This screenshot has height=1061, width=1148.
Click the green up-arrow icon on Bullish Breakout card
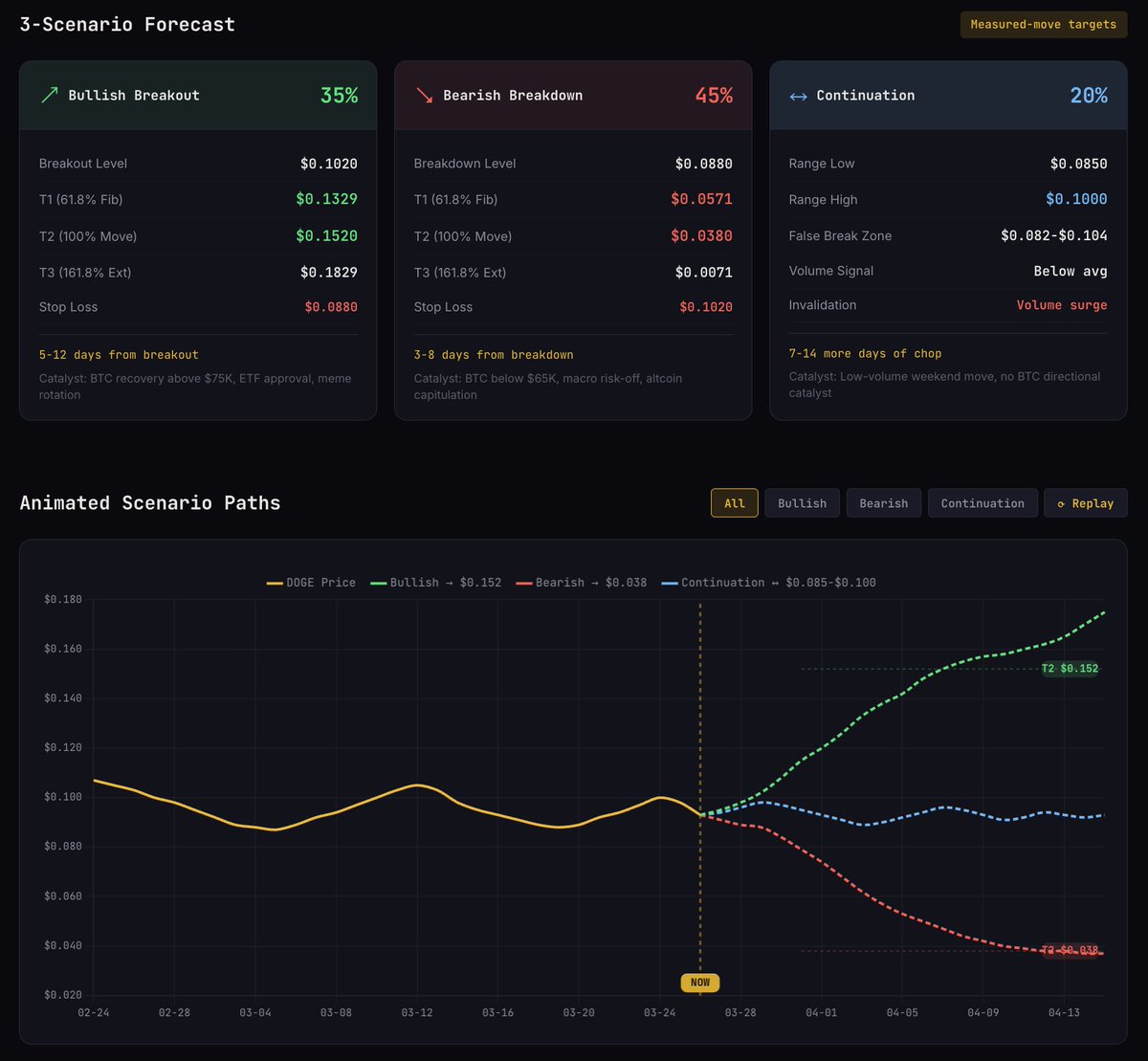[48, 95]
